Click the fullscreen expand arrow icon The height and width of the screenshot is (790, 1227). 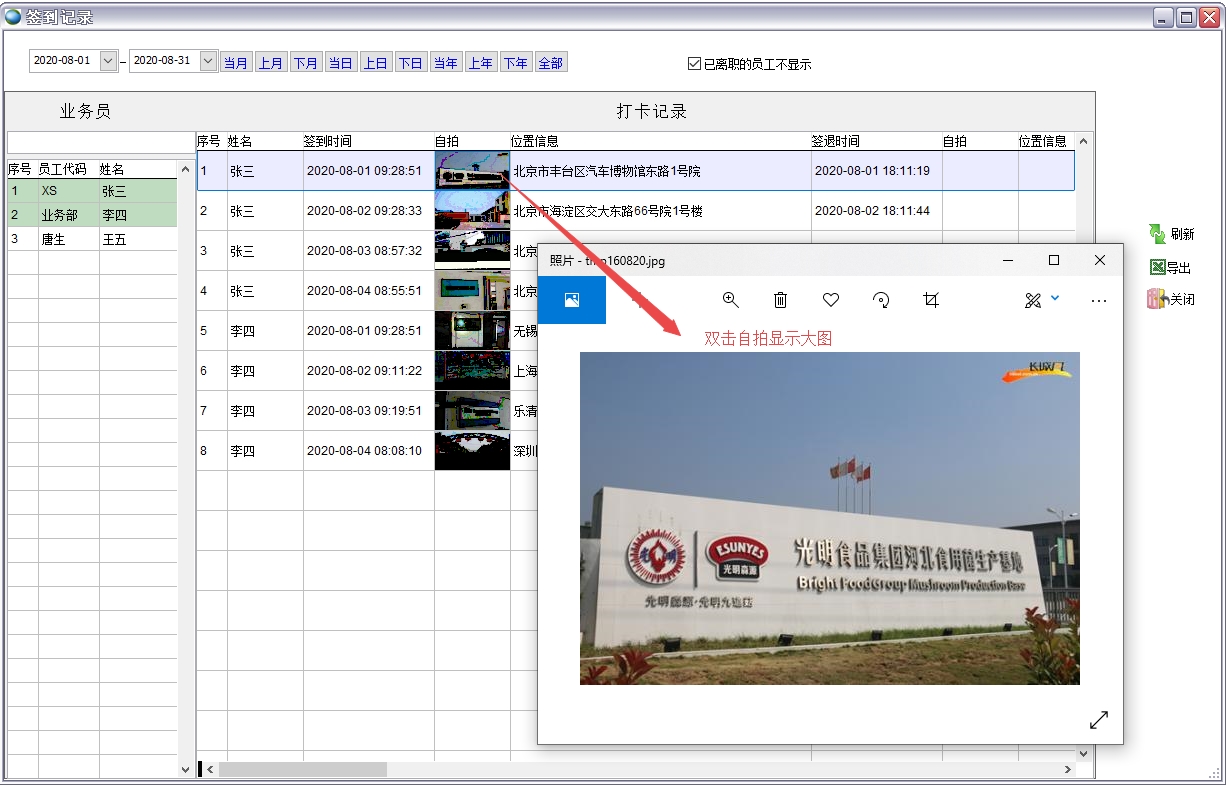[x=1099, y=720]
